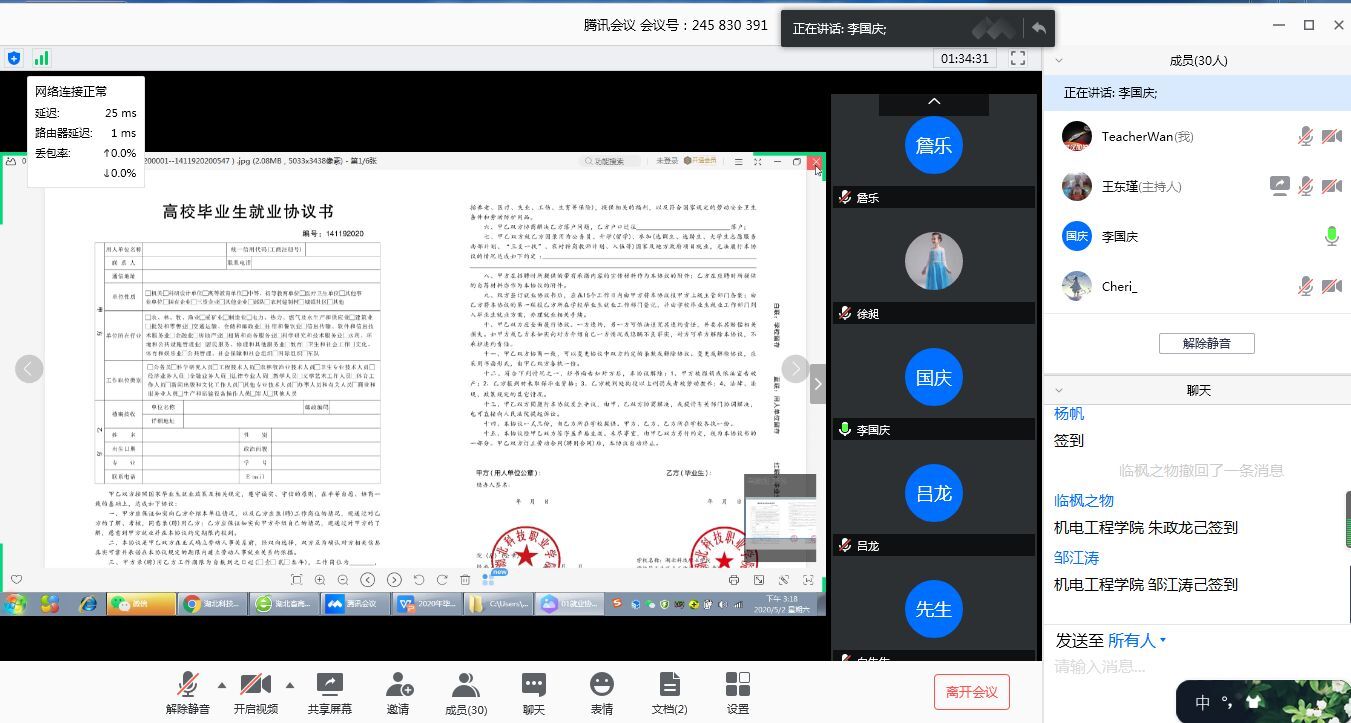This screenshot has height=723, width=1351.
Task: Click previous-page circle arrow in viewer toolbar
Action: 368,580
